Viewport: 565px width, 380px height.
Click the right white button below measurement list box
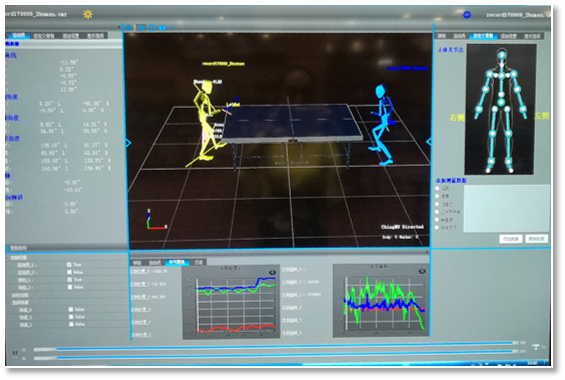click(x=536, y=238)
